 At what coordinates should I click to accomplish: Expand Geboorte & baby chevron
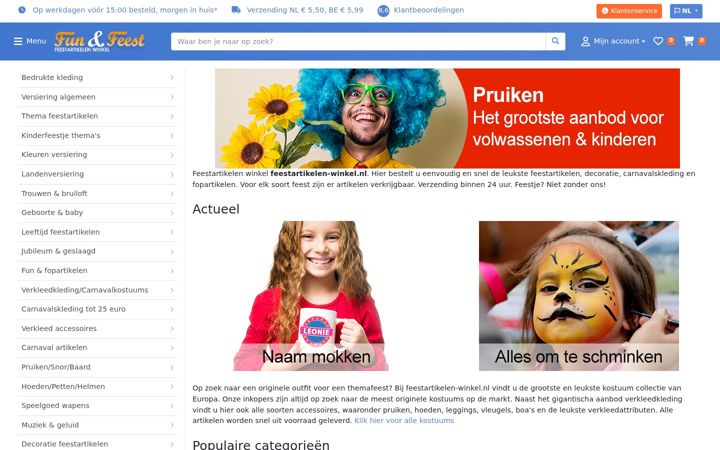coord(172,213)
